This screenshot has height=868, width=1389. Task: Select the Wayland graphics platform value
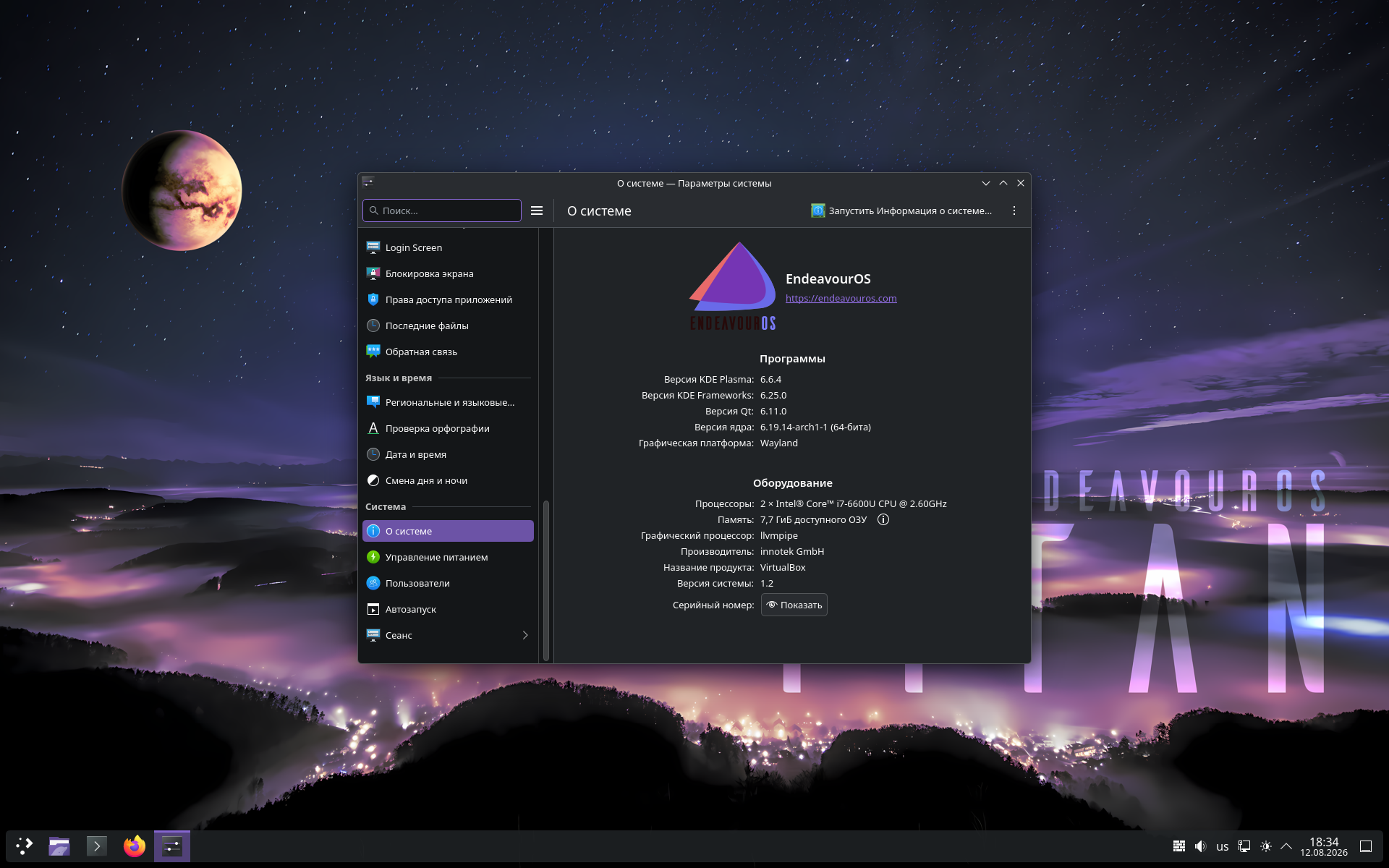pos(779,443)
